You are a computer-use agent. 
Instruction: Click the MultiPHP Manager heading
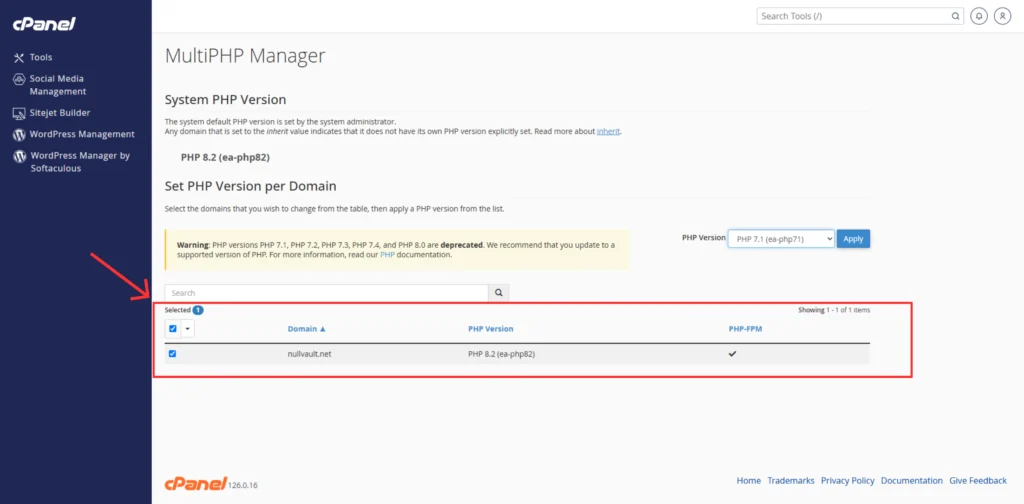tap(245, 55)
